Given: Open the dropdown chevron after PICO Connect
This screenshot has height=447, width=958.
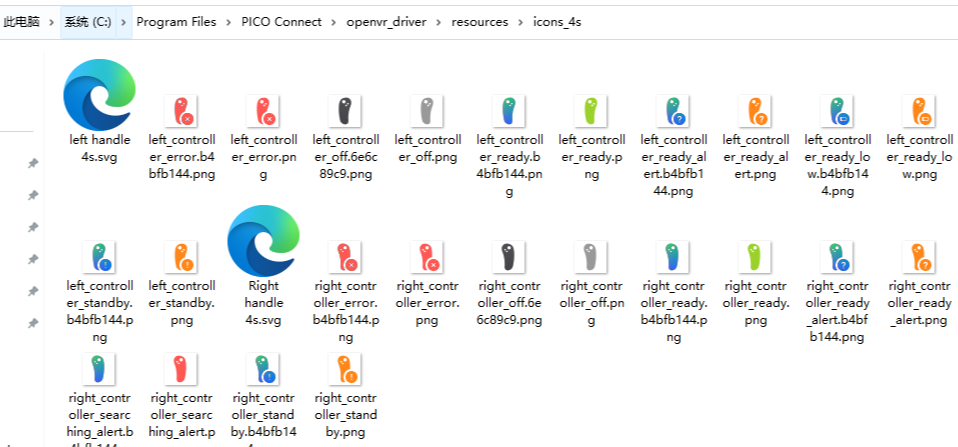Looking at the screenshot, I should coord(334,22).
